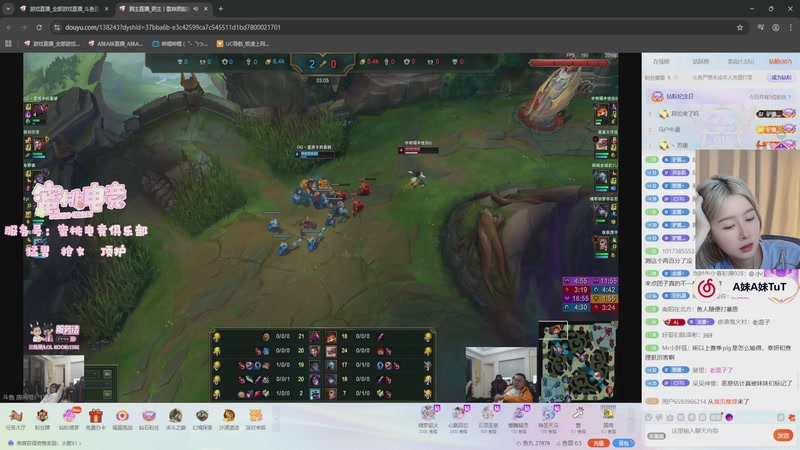Open a new browser tab
This screenshot has height=450, width=800.
point(220,9)
